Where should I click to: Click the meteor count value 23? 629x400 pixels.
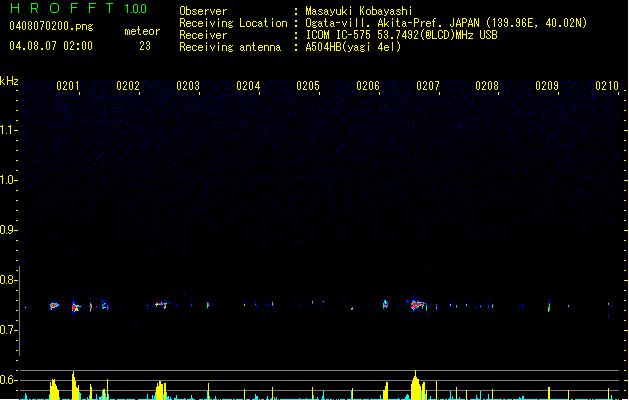tap(145, 46)
